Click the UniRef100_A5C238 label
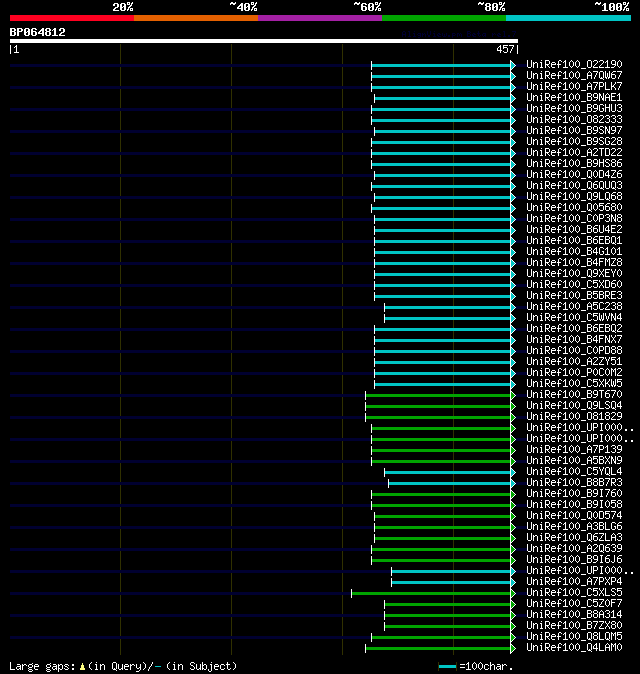 coord(574,306)
